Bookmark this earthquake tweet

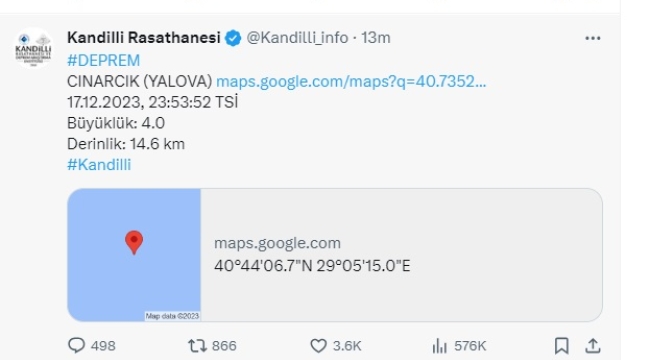(x=561, y=345)
